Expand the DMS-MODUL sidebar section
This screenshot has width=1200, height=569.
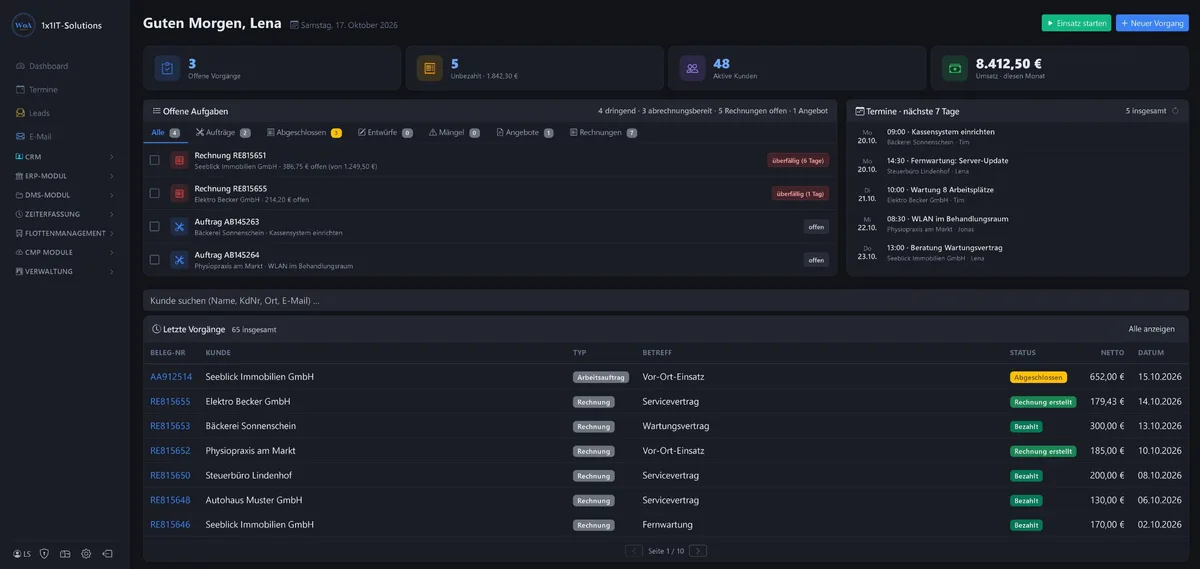64,195
